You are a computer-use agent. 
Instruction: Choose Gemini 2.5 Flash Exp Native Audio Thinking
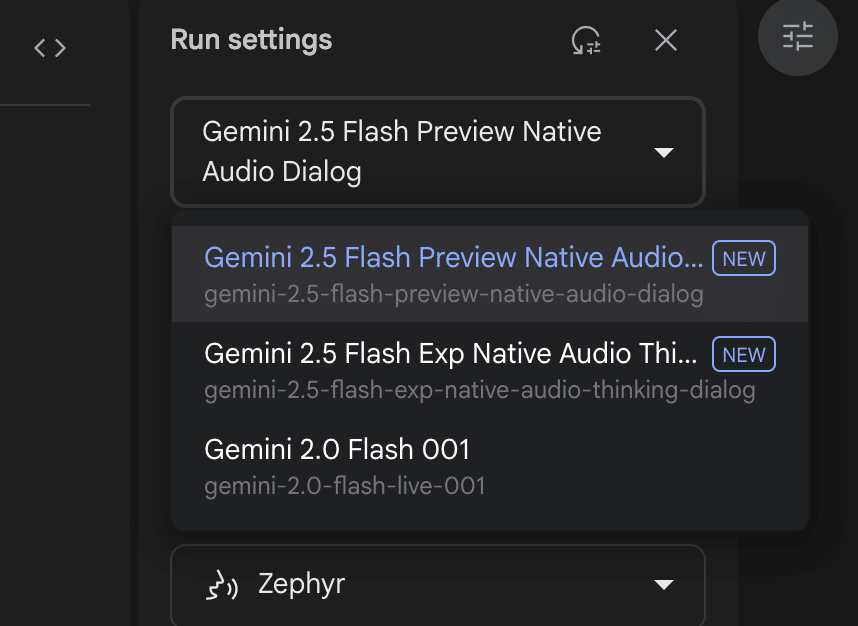pos(450,354)
